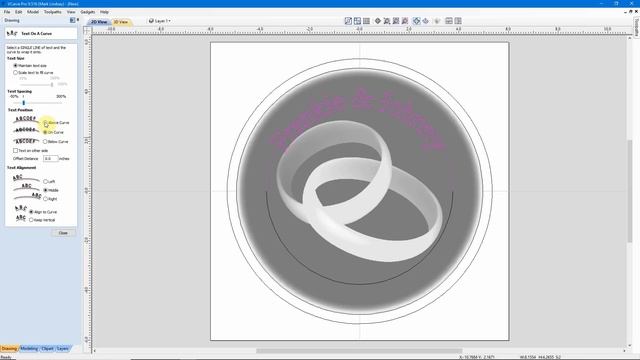Click the Text Spacing slider handle
Viewport: 640px width, 360px height.
click(24, 103)
